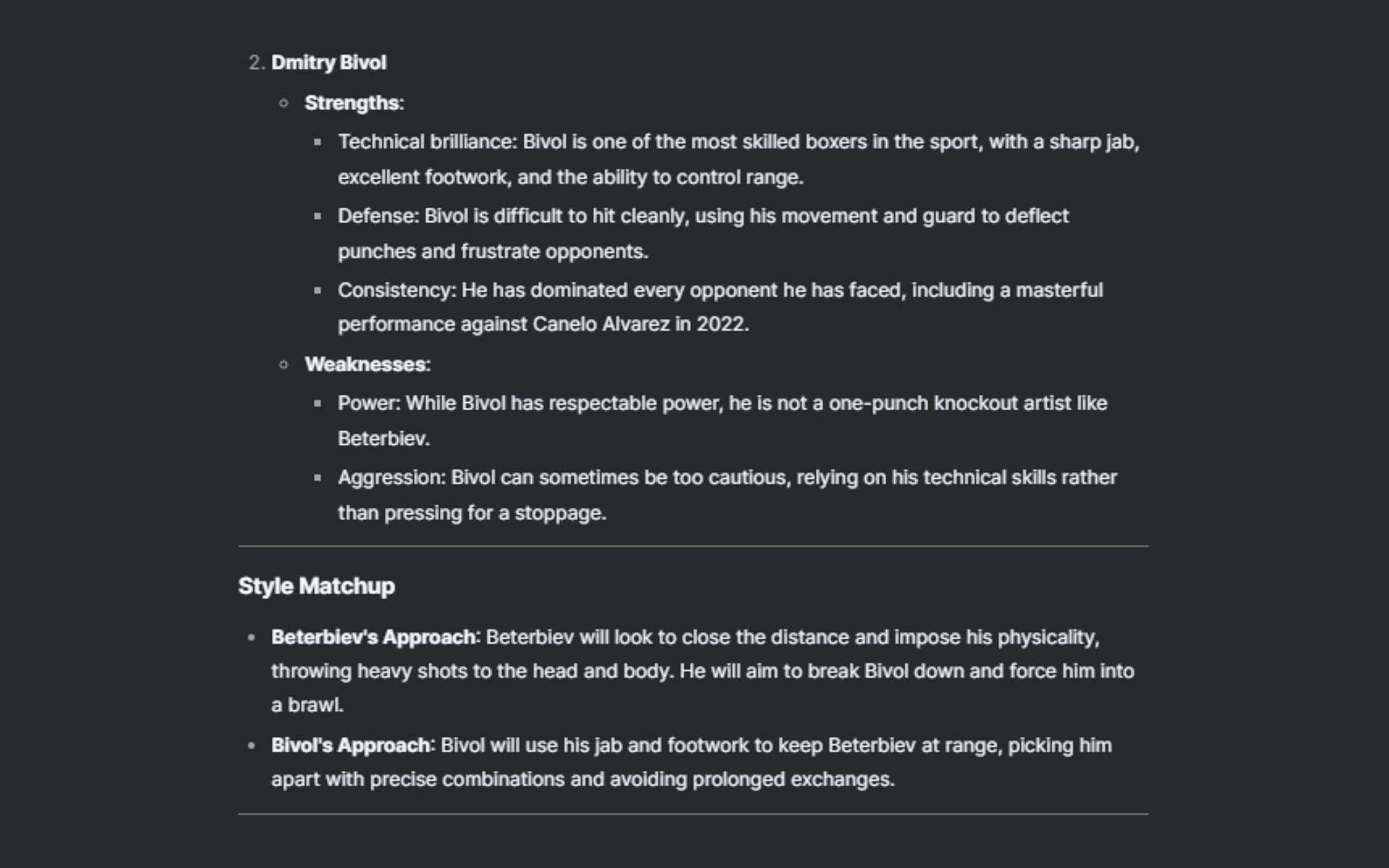This screenshot has width=1389, height=868.
Task: Click the "Technical brilliance" bullet text
Action: coord(425,142)
